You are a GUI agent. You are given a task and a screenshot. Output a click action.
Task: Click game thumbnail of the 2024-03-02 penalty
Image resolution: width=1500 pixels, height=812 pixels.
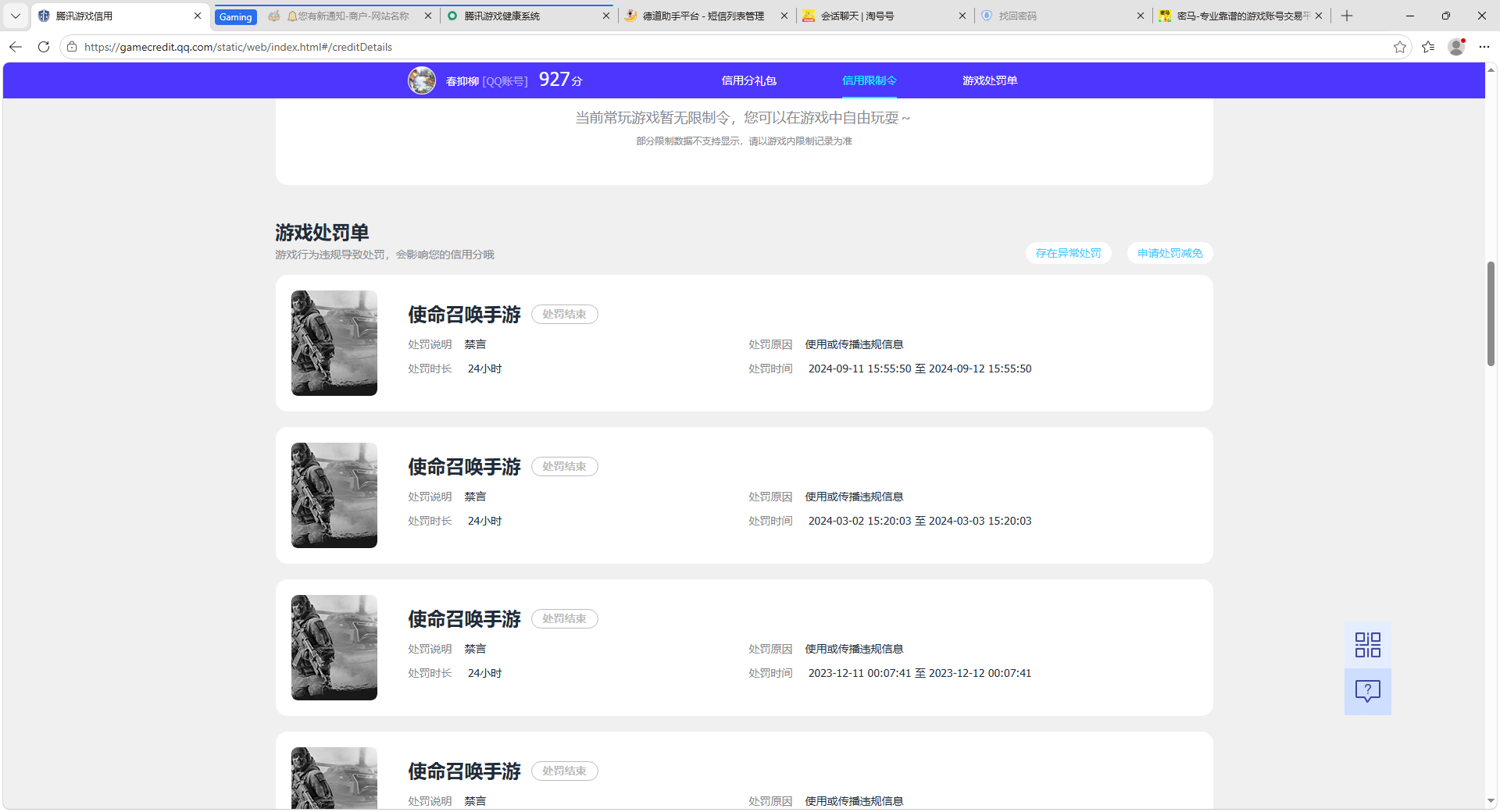pos(334,495)
